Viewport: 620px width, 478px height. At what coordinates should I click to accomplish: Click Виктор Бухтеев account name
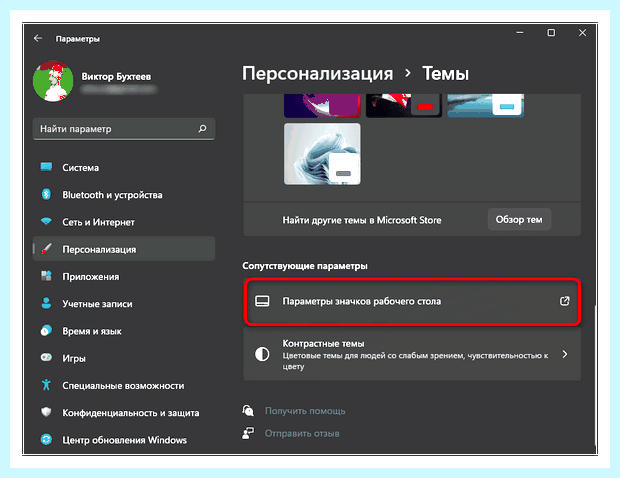pos(116,76)
